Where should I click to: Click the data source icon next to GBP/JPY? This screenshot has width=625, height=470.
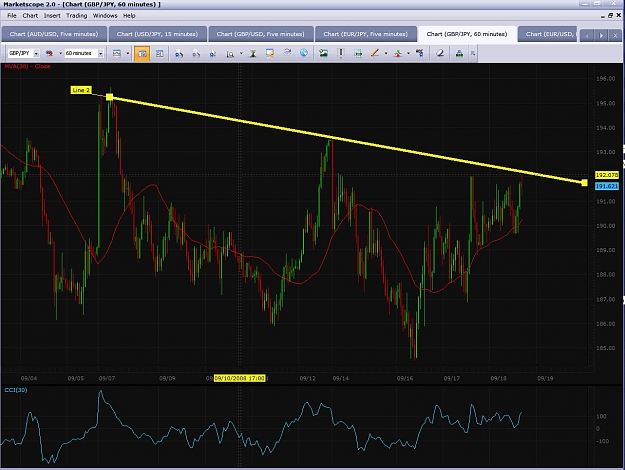click(x=50, y=53)
